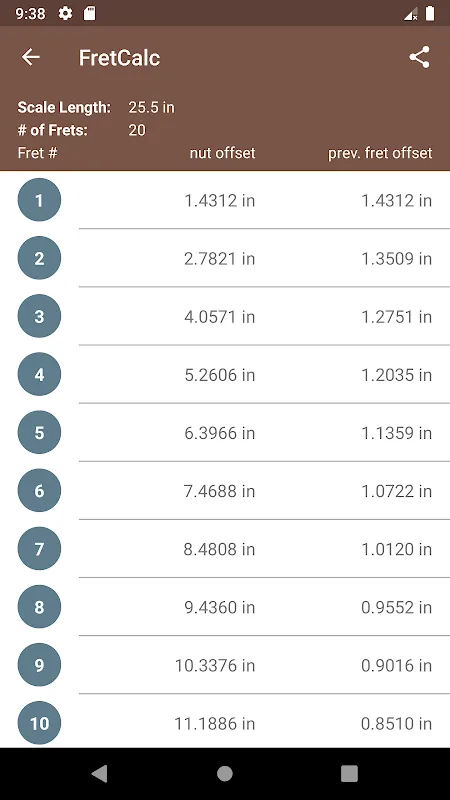Click the settings gear in status bar

[x=65, y=13]
